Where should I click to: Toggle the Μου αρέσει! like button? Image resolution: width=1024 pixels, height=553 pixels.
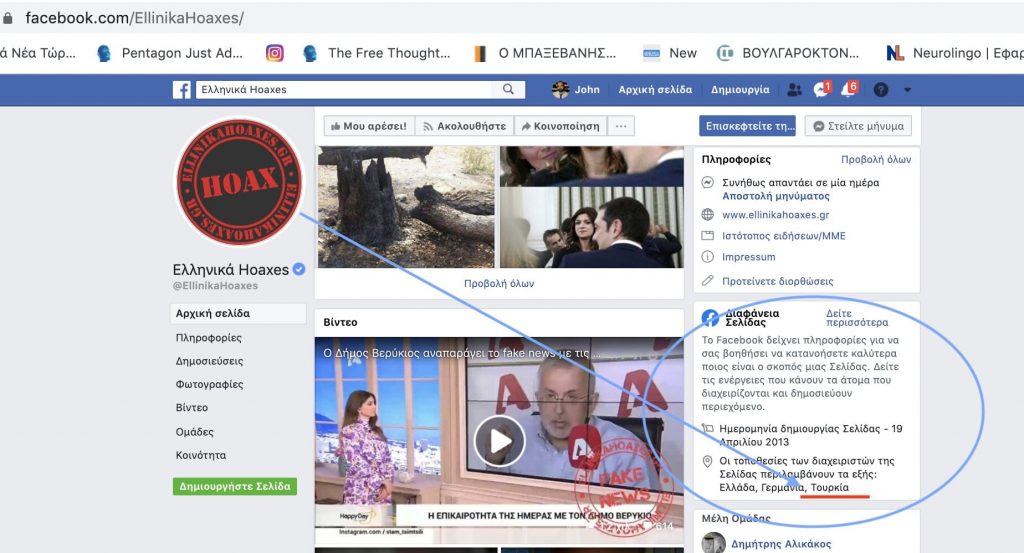click(368, 126)
